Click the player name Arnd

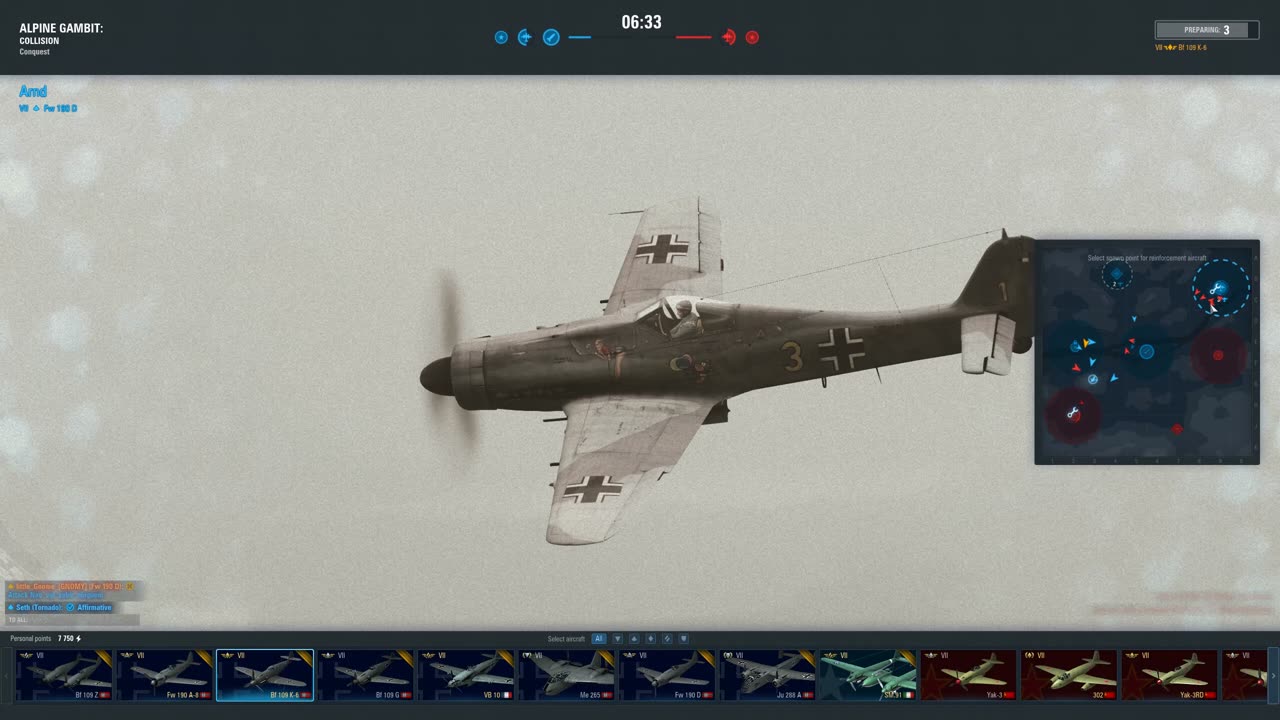pos(33,91)
